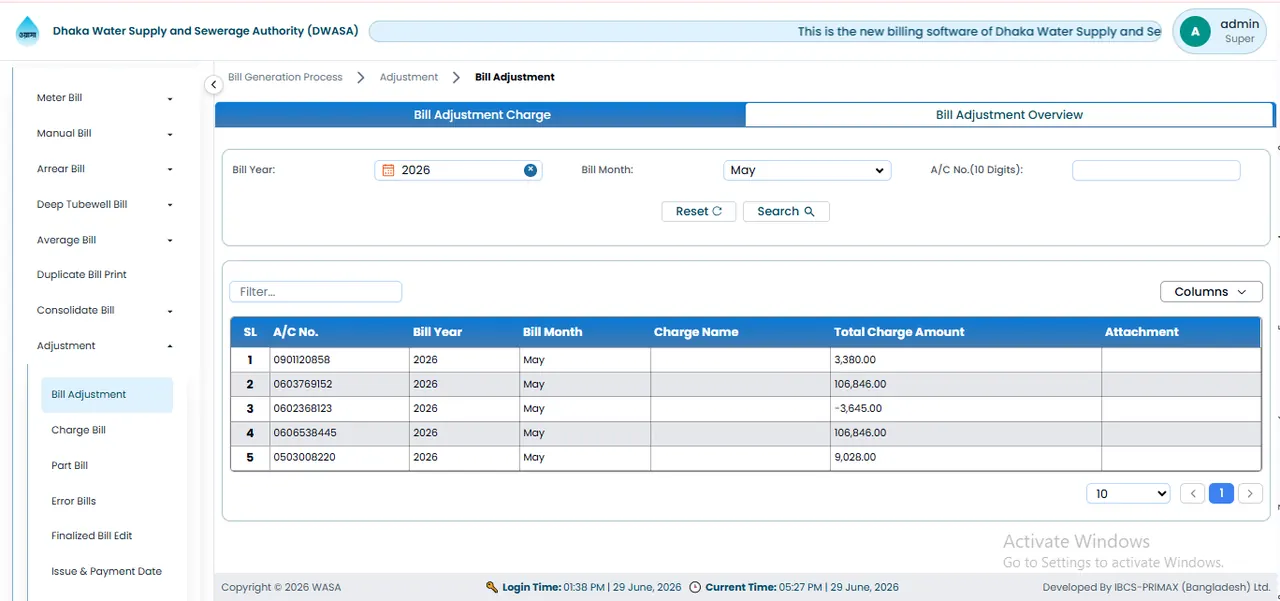Select account 0901120858 cell
The image size is (1280, 601).
(x=340, y=360)
